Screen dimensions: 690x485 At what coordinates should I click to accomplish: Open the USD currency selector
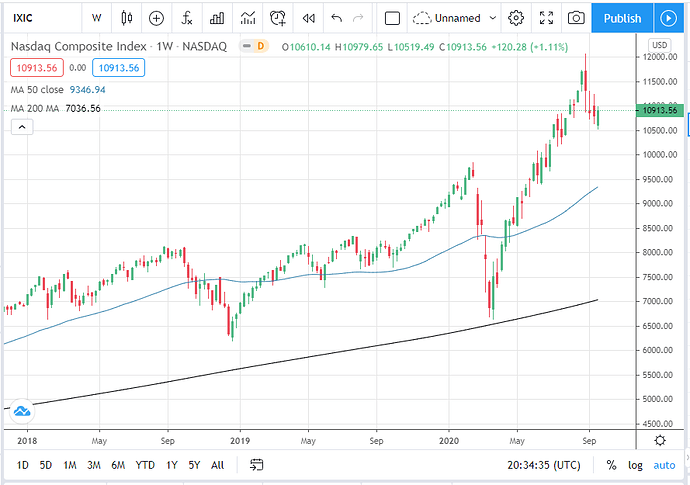(x=659, y=45)
